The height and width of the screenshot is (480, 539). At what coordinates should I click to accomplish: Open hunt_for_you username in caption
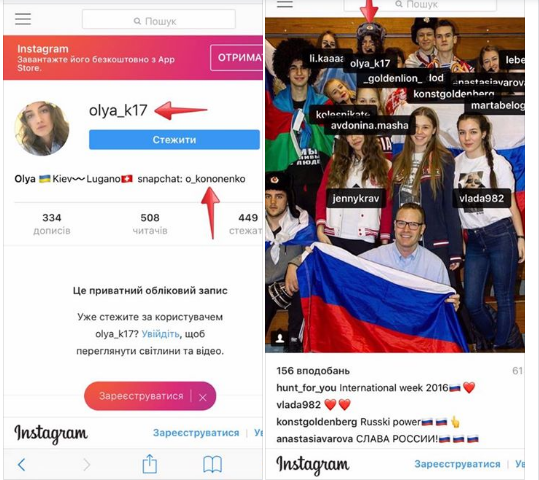[306, 388]
